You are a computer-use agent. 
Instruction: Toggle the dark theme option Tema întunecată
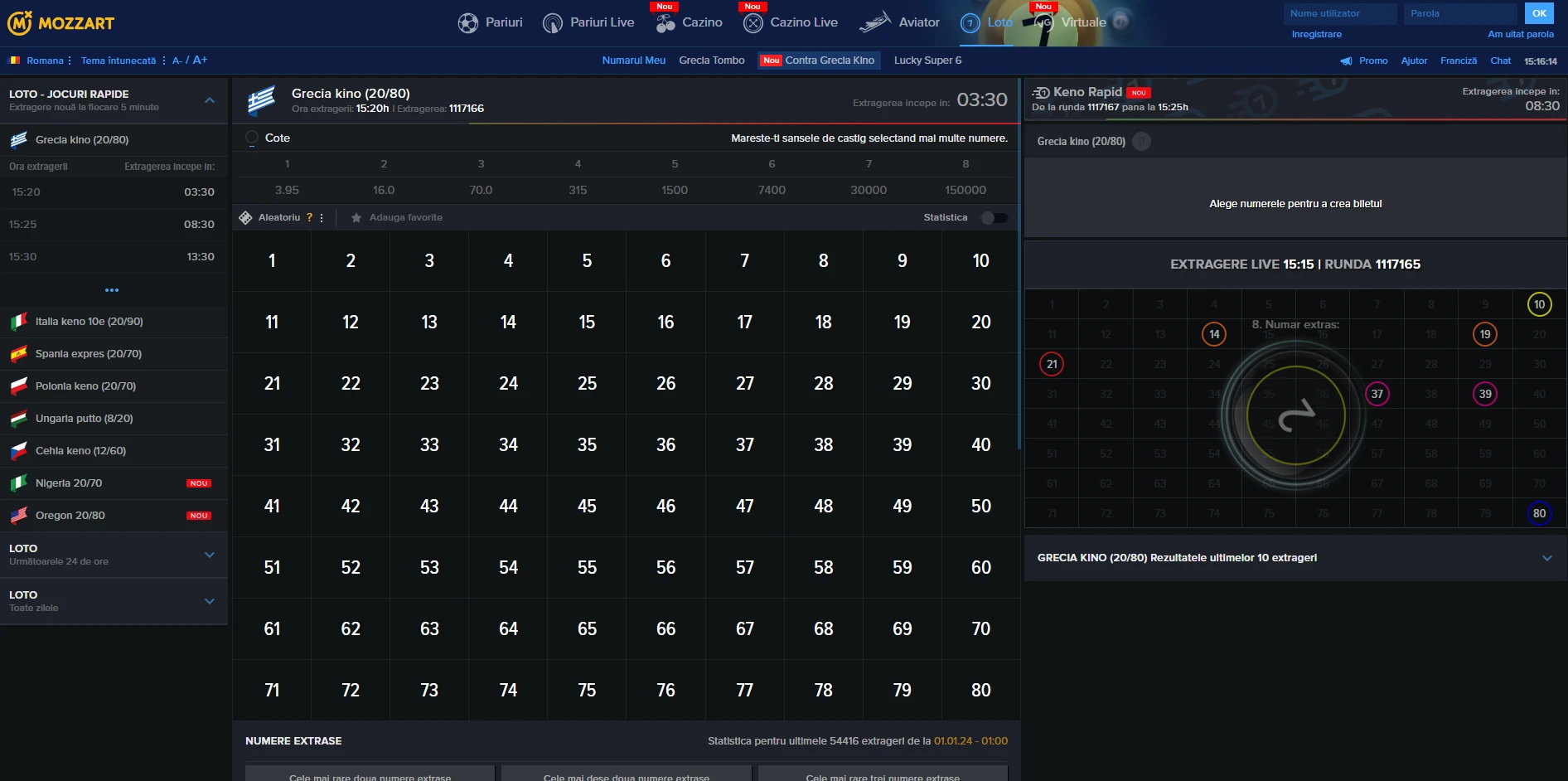coord(119,61)
